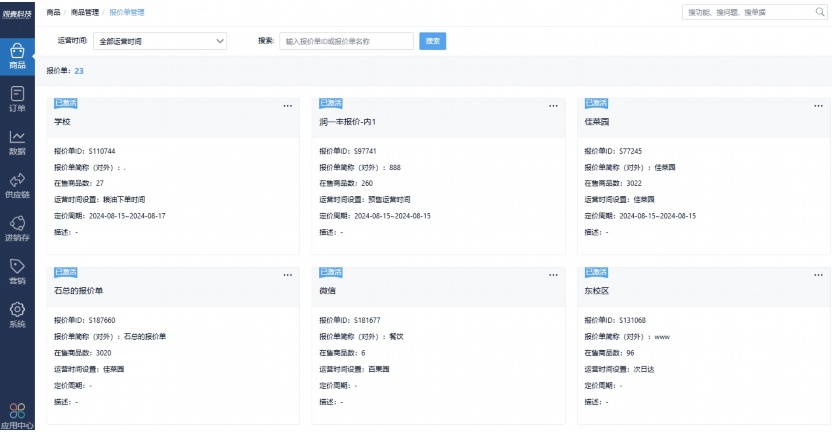Click the 已激活 tag on 润一丰报价-内1 card
Image resolution: width=832 pixels, height=432 pixels.
pos(331,103)
